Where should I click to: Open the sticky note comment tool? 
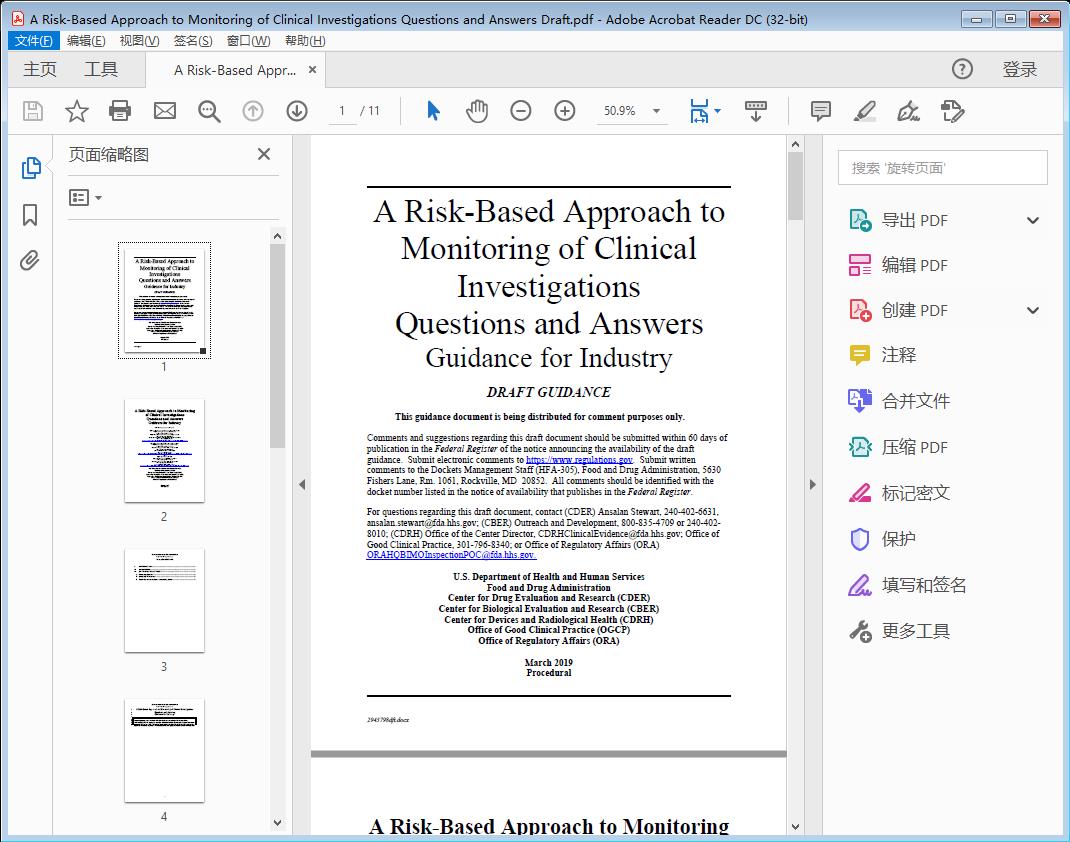coord(820,111)
